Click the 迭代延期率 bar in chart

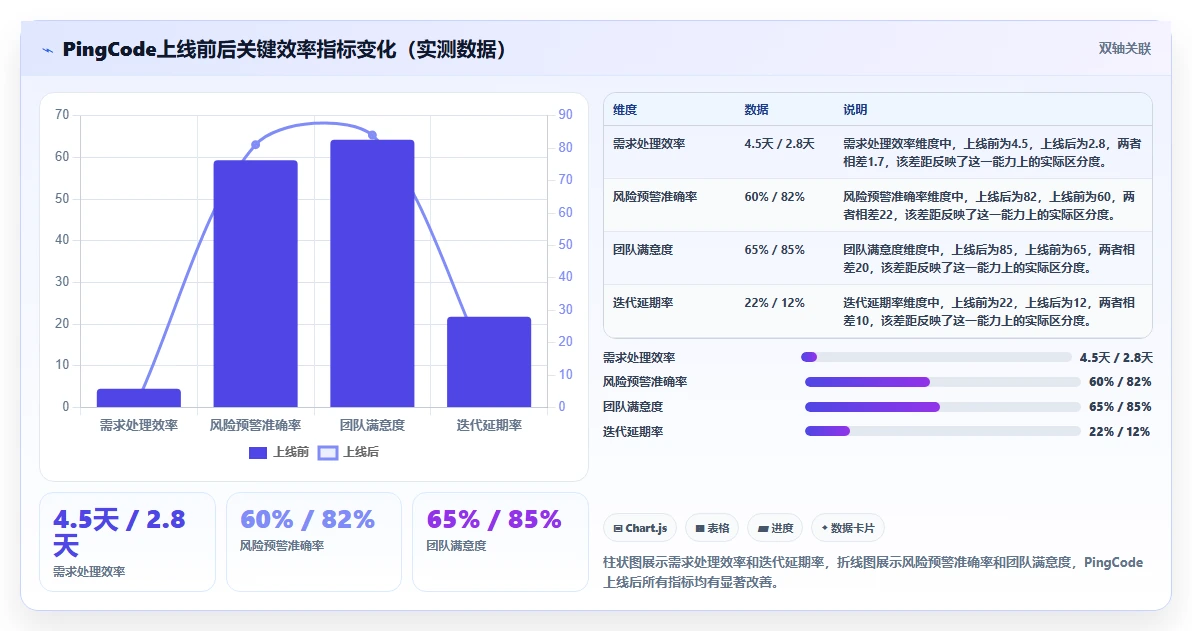click(x=489, y=362)
